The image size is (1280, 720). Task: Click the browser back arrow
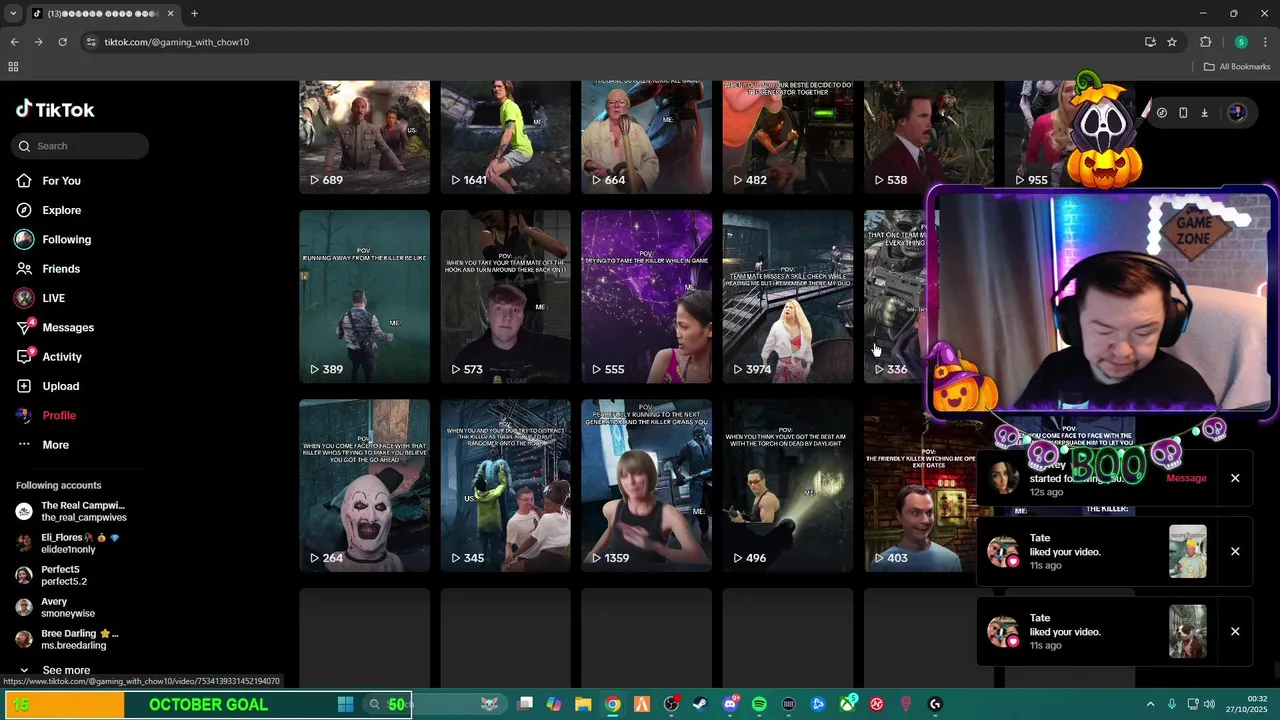coord(14,42)
